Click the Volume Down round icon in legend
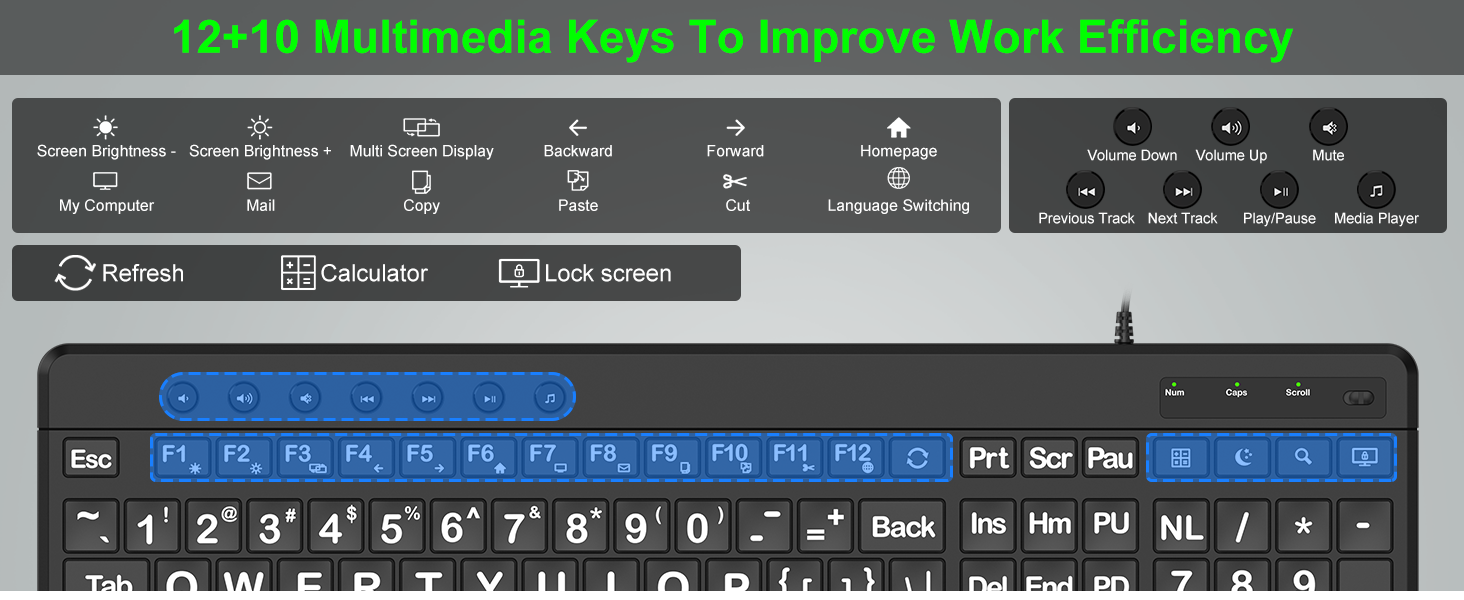This screenshot has height=600, width=1464. (x=1133, y=128)
